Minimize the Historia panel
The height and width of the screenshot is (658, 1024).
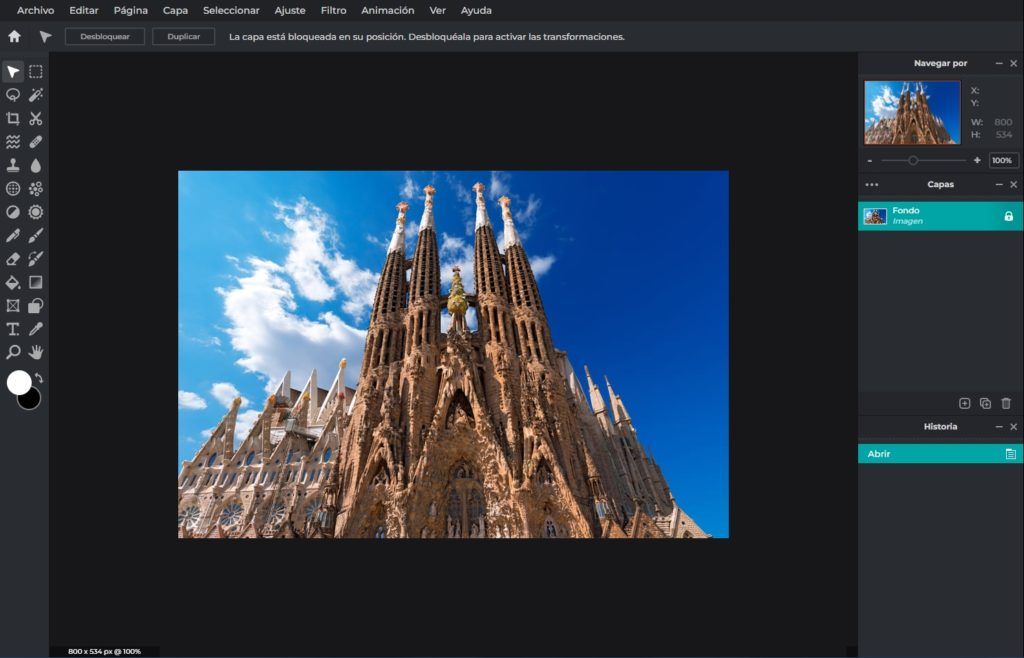(x=998, y=427)
